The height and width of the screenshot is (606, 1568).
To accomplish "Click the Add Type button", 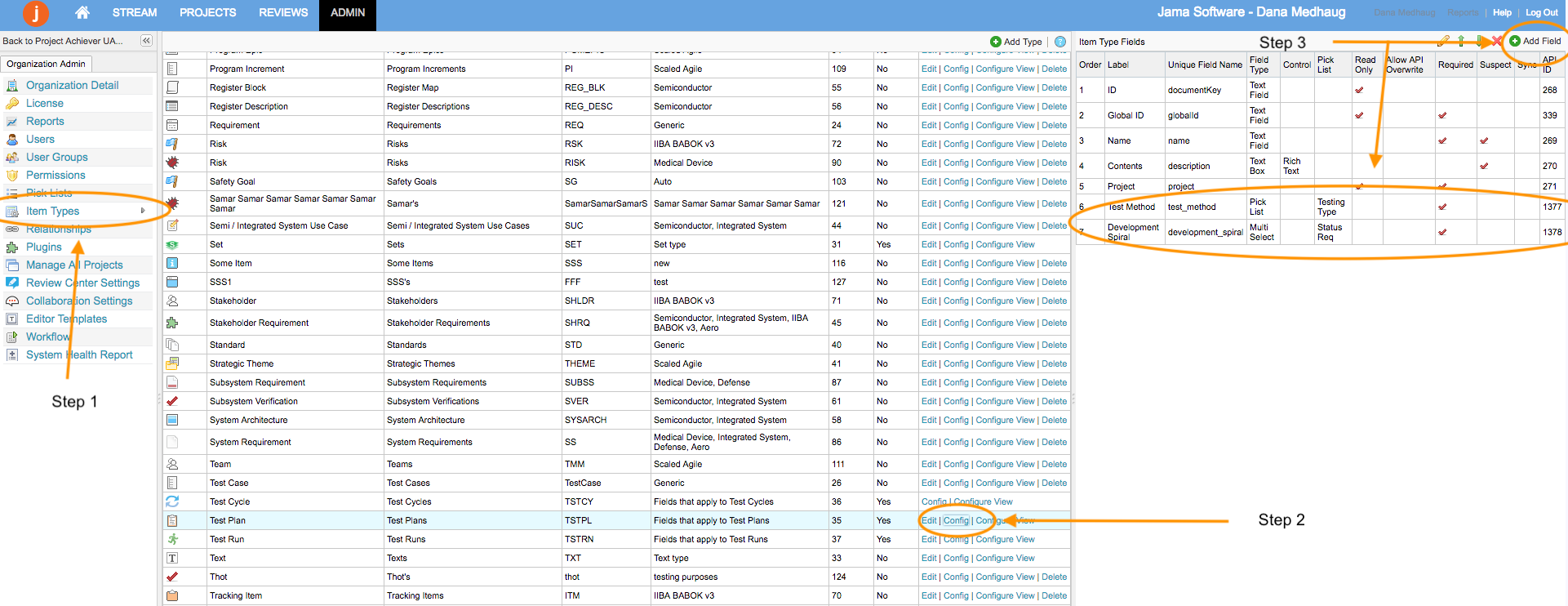I will pos(1016,42).
